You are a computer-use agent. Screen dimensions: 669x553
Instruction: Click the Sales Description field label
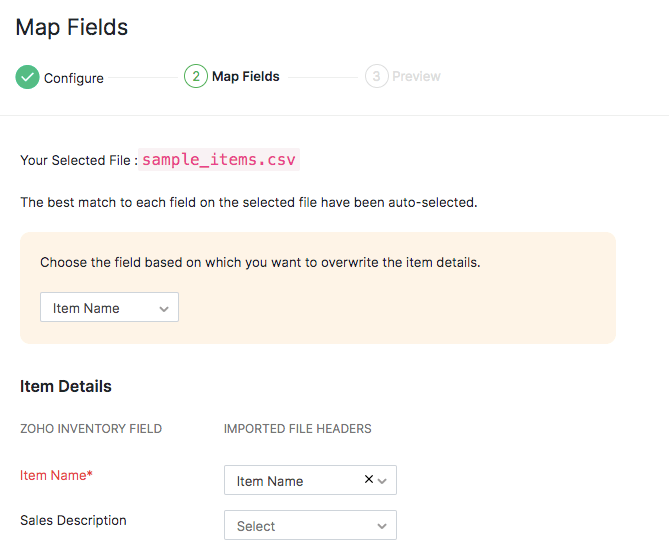[x=73, y=520]
